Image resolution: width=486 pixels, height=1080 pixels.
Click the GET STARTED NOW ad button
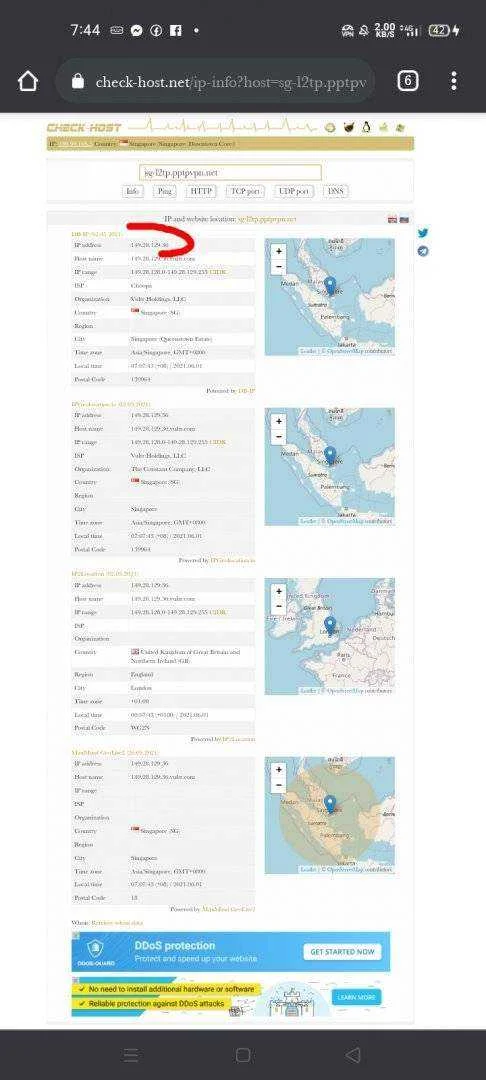(x=342, y=951)
